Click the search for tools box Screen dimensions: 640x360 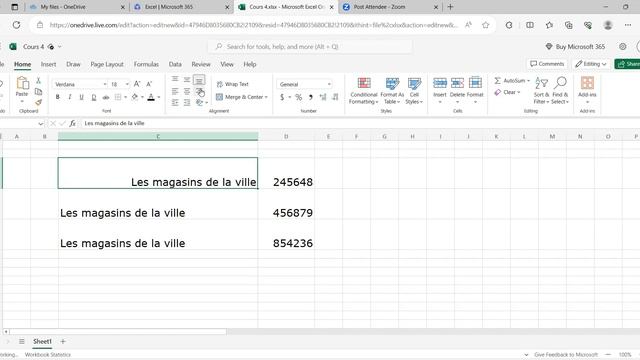(x=310, y=47)
